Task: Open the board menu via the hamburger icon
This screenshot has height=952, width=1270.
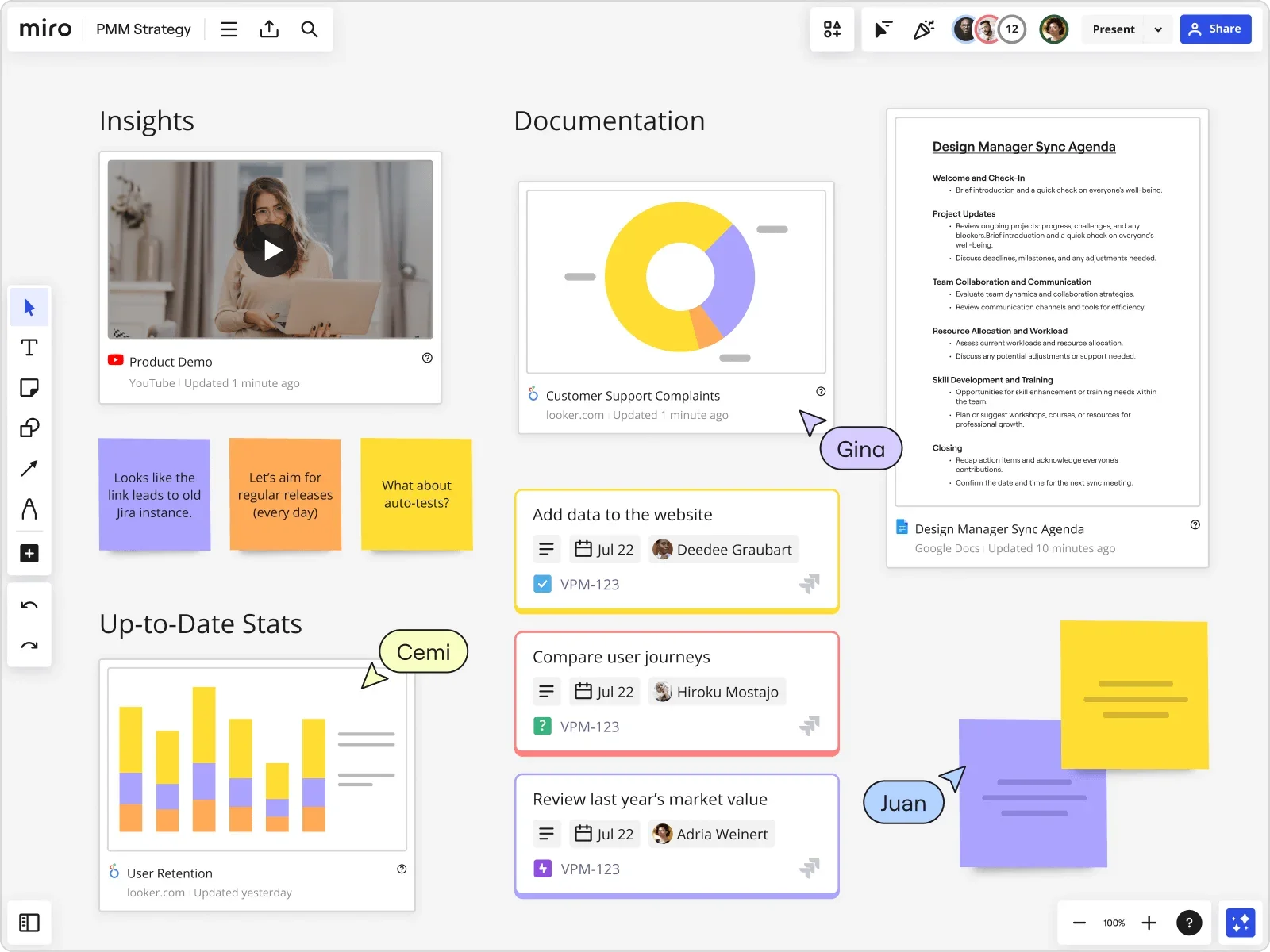Action: coord(229,29)
